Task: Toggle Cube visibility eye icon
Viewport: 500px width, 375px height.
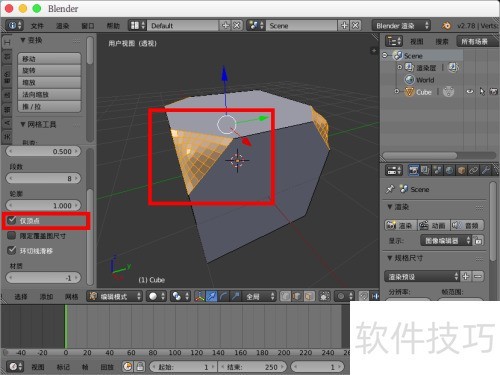Action: tap(470, 91)
